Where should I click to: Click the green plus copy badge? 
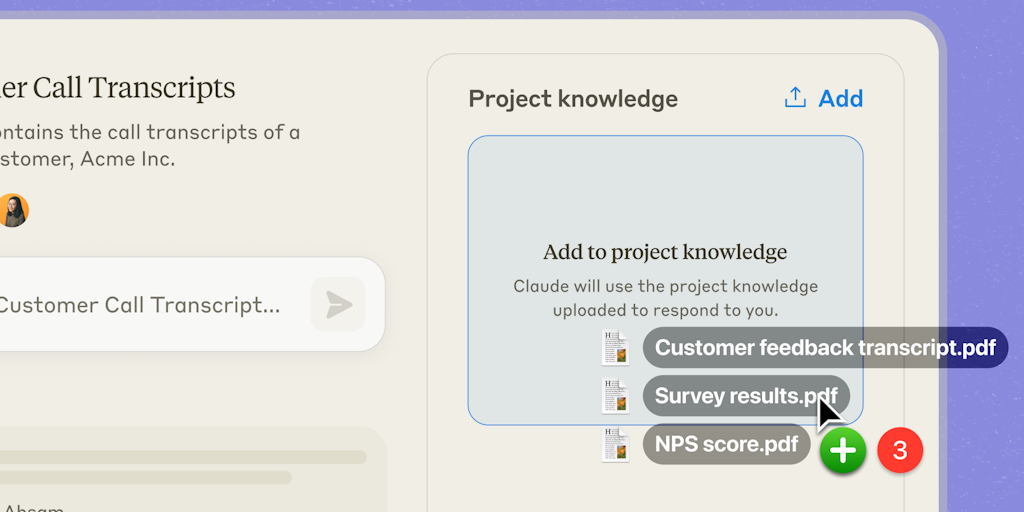[x=843, y=451]
